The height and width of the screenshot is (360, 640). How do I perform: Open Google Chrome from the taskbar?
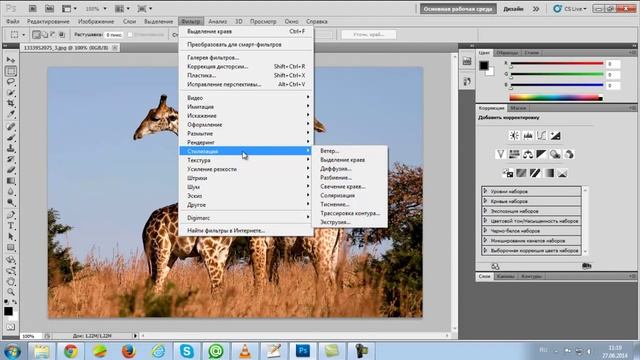[71, 351]
